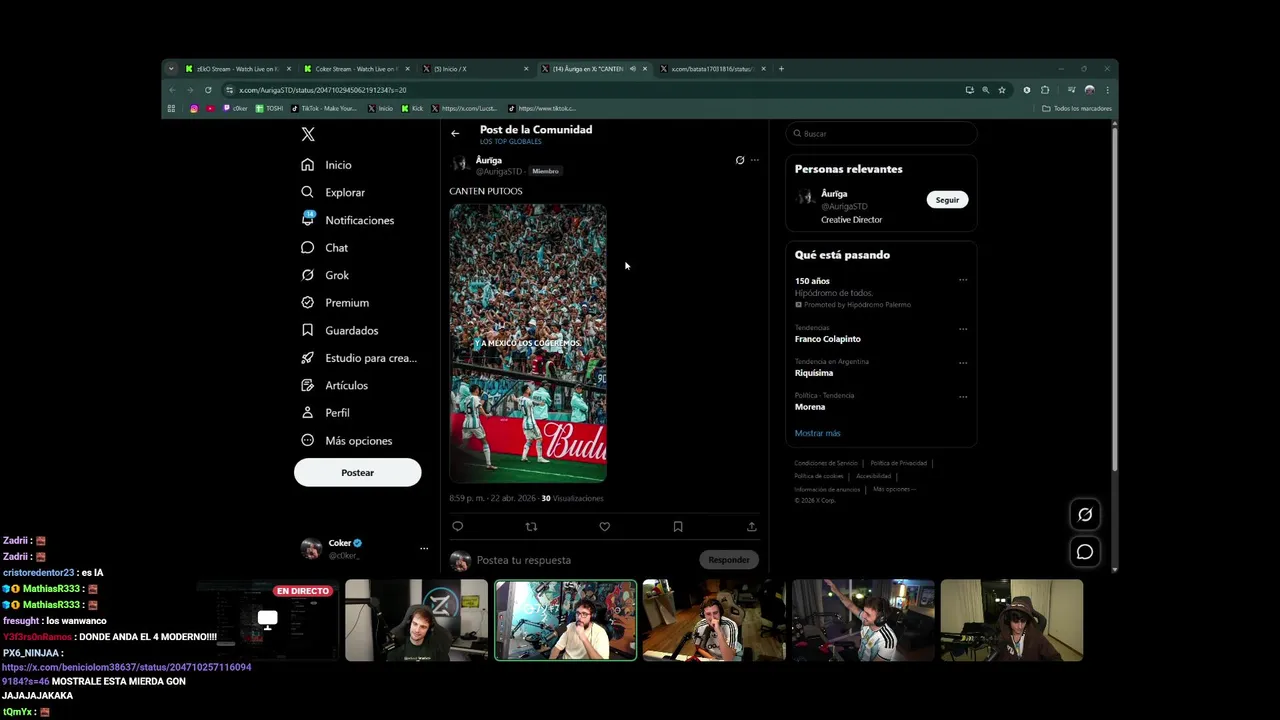Open the Riquísima trend
The width and height of the screenshot is (1280, 720).
pos(814,373)
